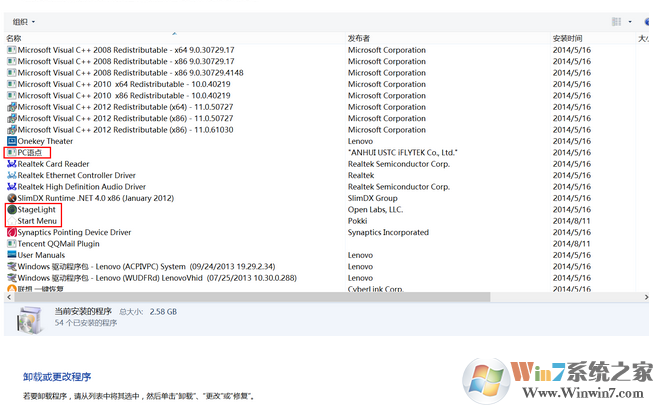Sort by the 名称 column header
The image size is (660, 407).
14,38
